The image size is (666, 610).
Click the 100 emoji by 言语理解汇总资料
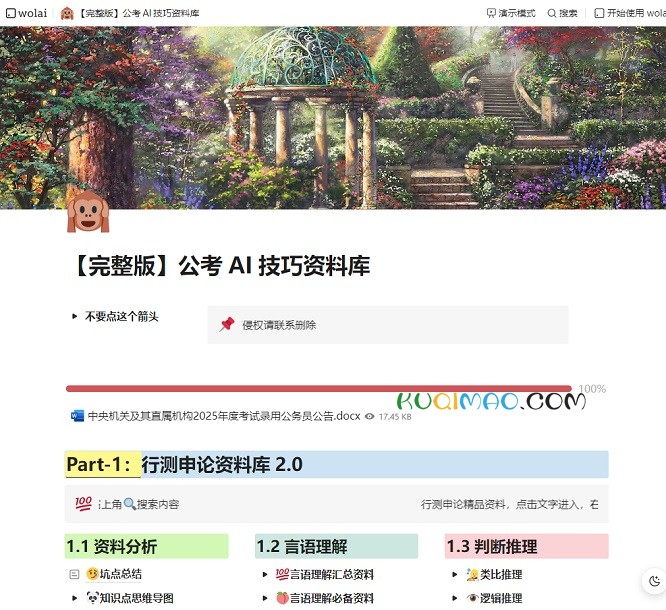282,574
